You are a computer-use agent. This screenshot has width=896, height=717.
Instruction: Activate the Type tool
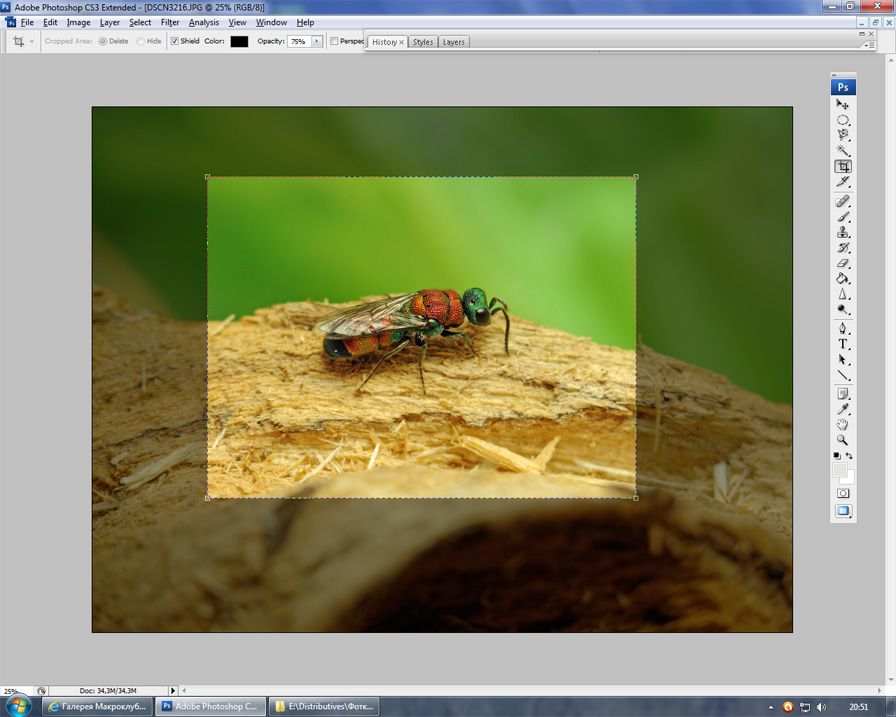point(843,344)
